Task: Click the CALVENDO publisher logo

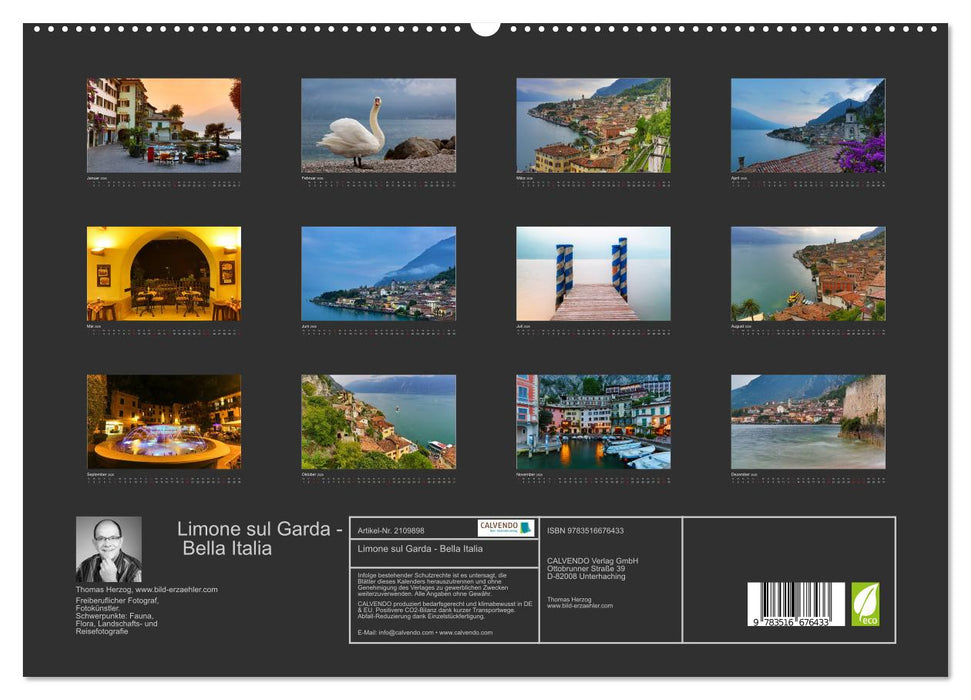Action: click(506, 528)
